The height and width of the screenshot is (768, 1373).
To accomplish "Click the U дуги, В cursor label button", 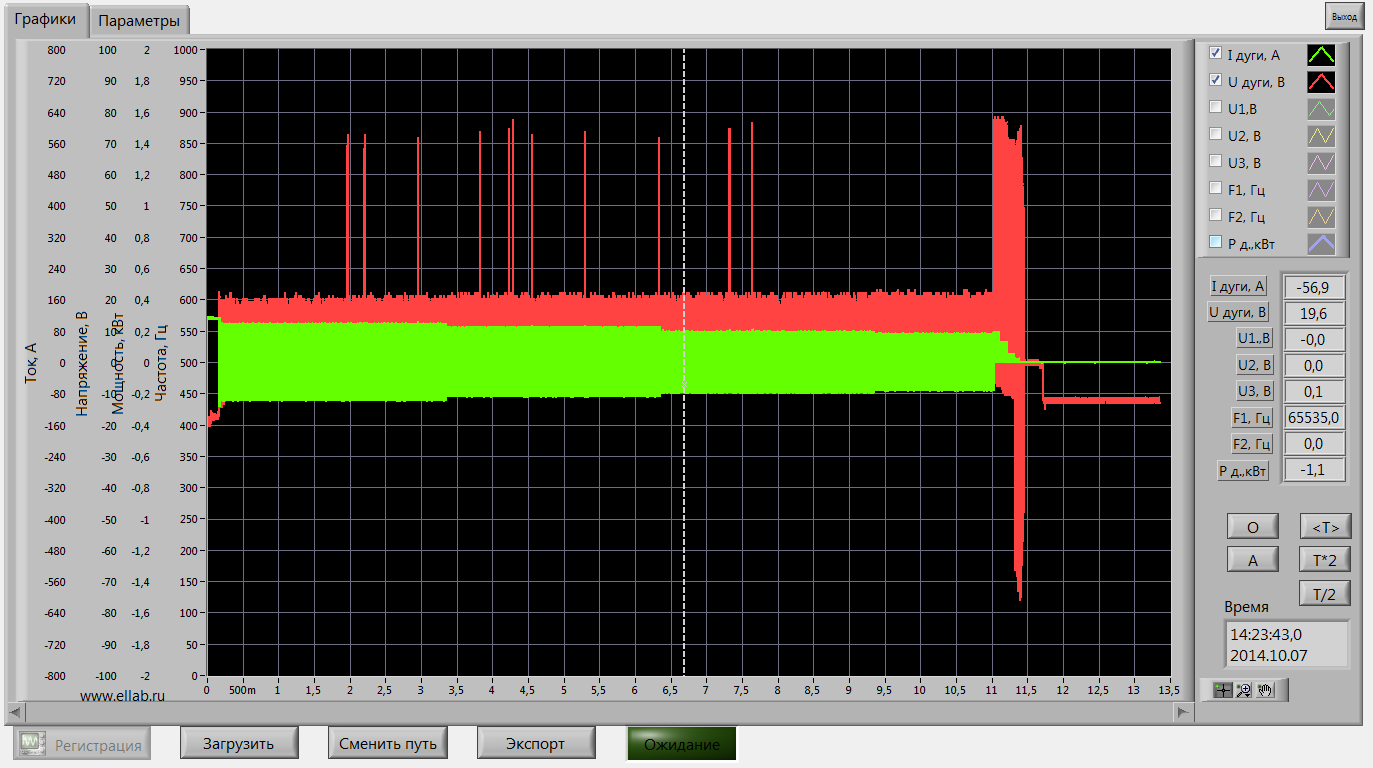I will click(x=1238, y=313).
